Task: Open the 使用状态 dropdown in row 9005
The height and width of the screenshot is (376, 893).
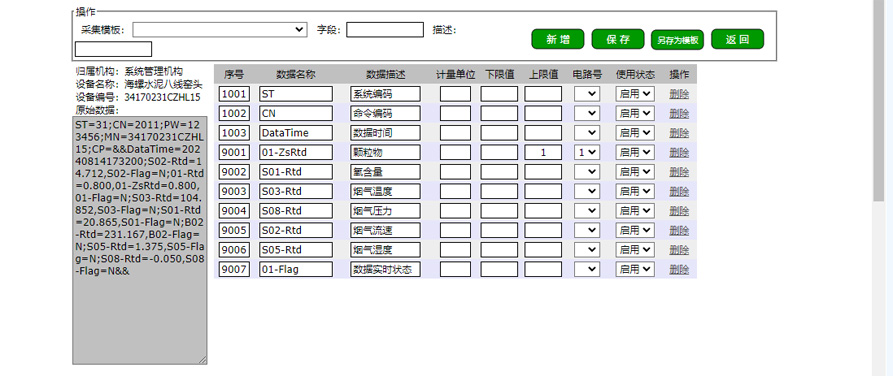Action: [x=635, y=230]
